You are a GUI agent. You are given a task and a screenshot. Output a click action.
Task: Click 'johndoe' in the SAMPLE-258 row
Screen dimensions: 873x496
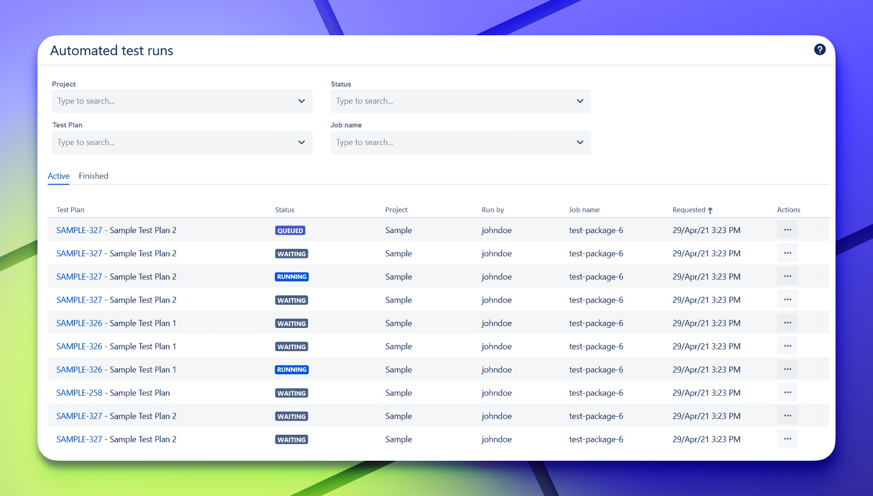497,393
